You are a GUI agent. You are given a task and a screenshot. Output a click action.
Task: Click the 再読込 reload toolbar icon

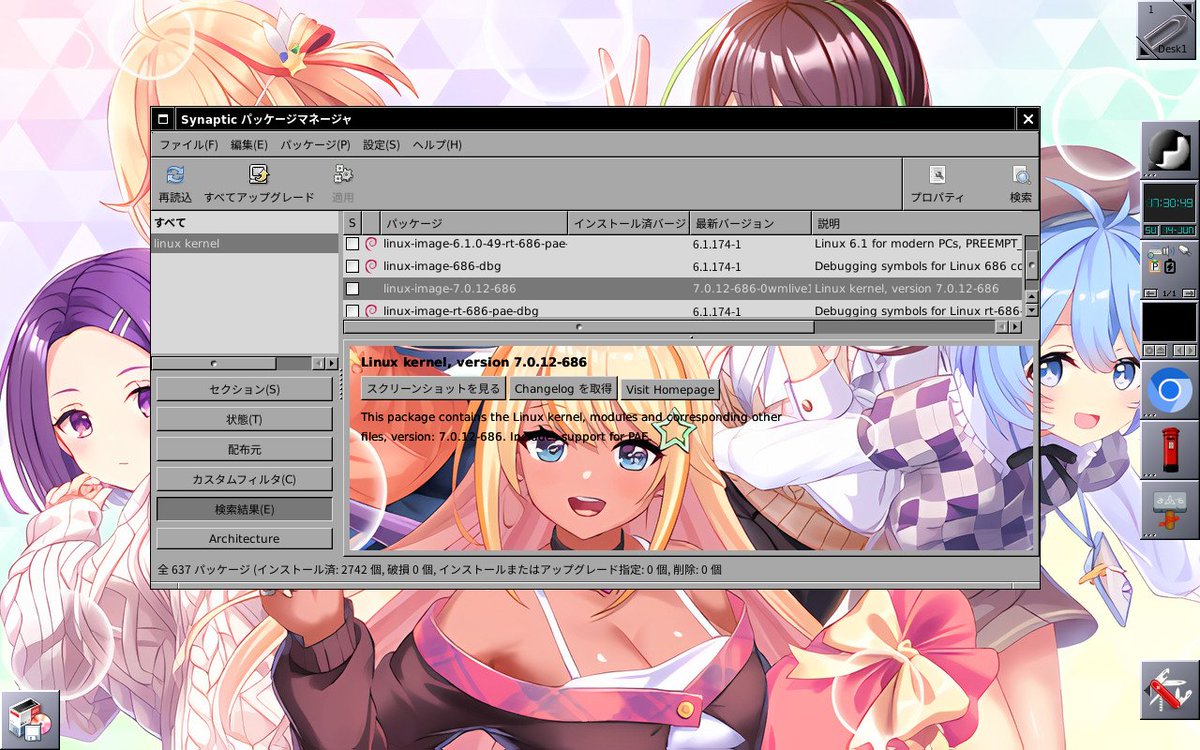point(175,175)
